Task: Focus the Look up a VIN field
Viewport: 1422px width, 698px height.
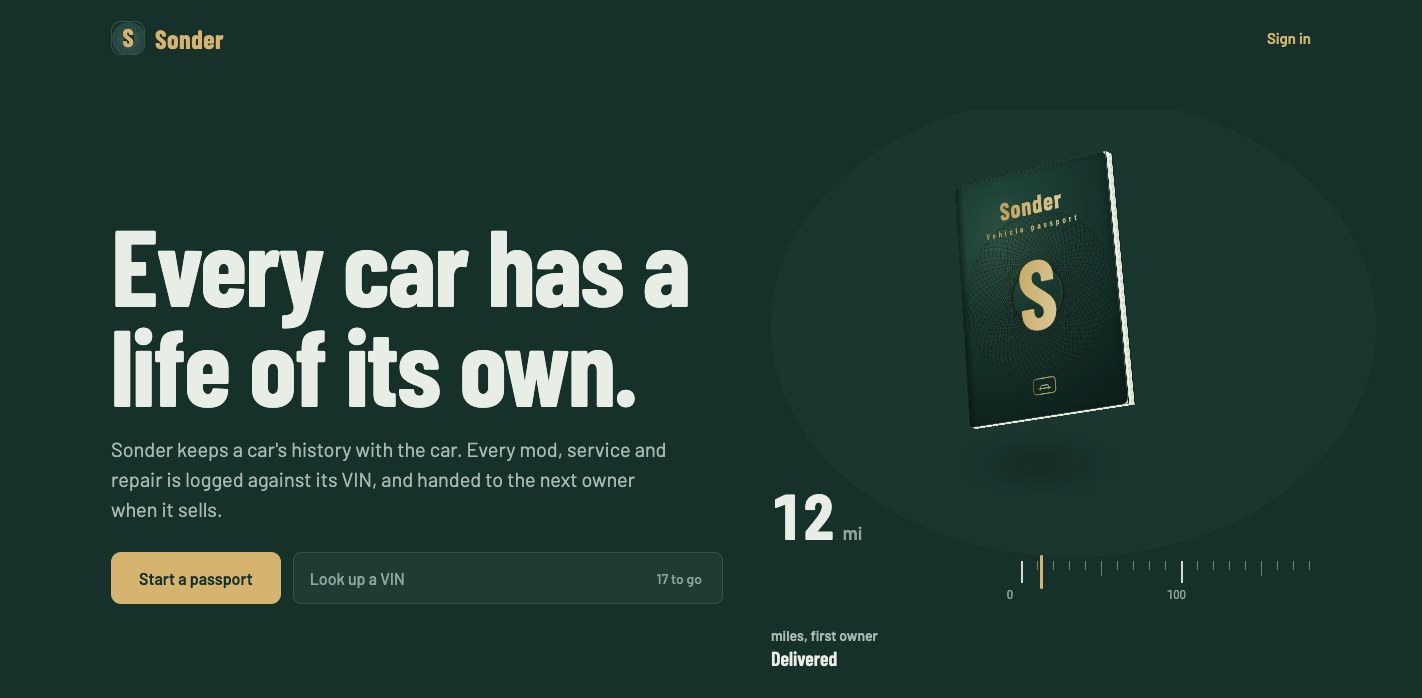Action: click(x=508, y=578)
